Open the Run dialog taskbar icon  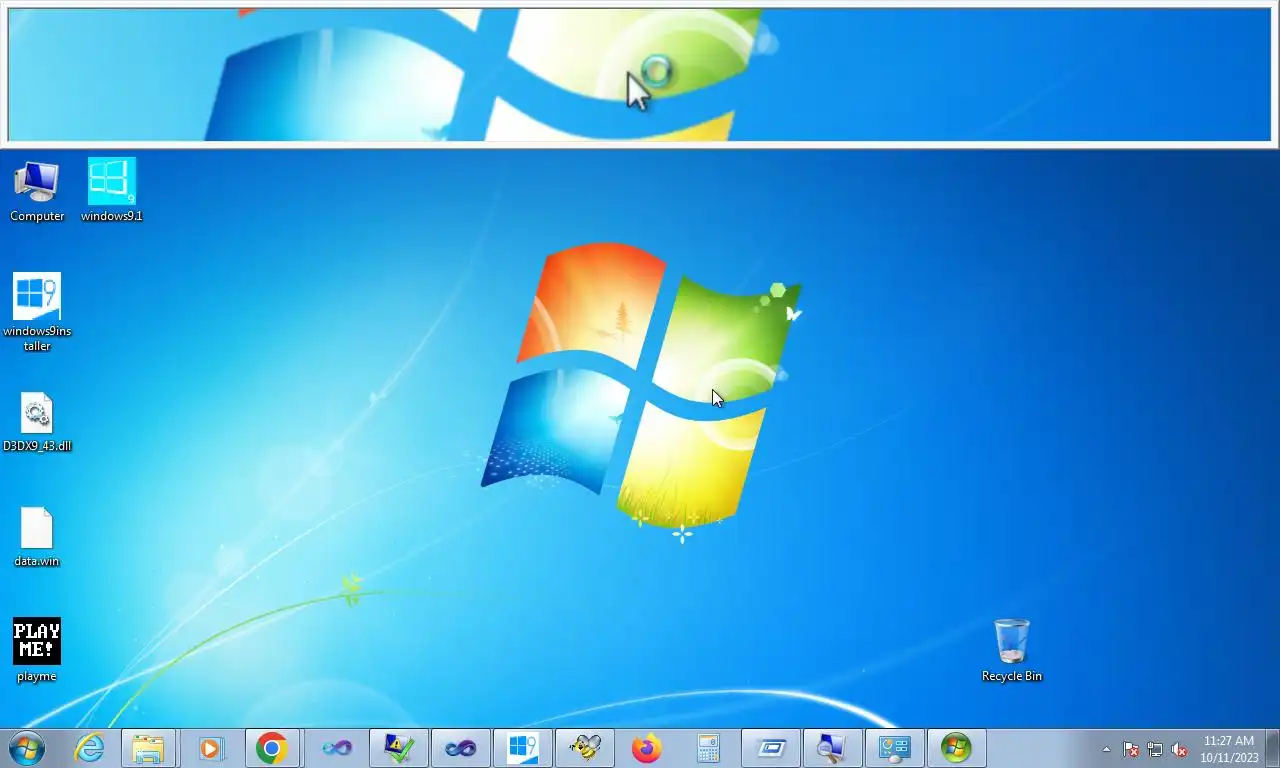click(770, 748)
